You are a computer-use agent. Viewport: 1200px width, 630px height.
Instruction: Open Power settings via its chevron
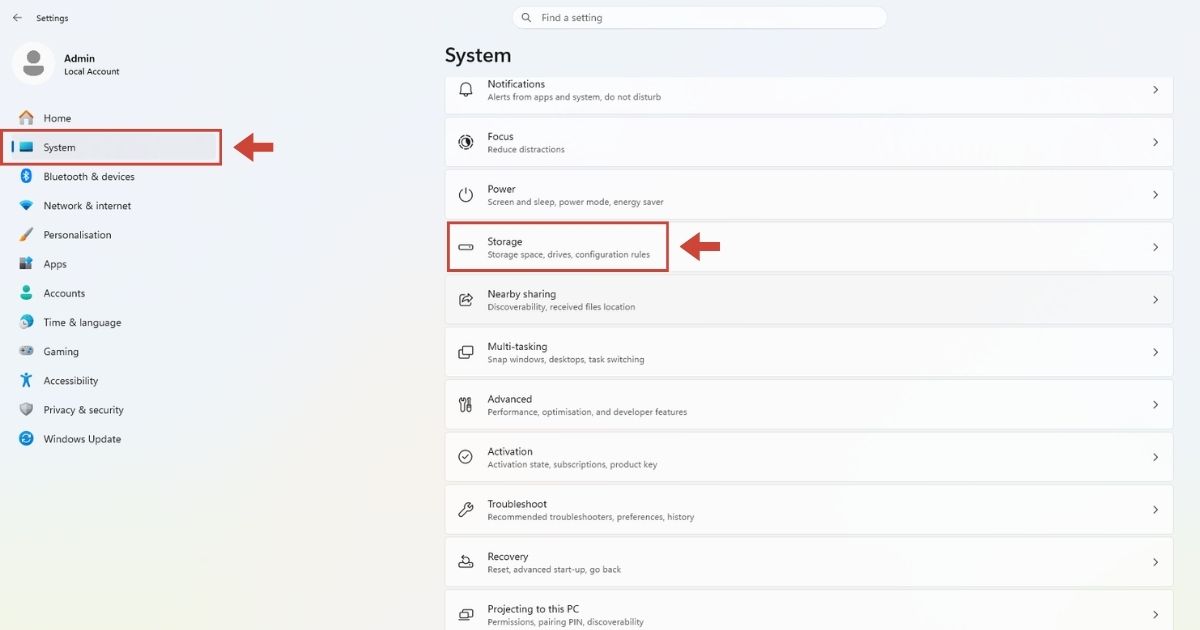pos(1155,195)
